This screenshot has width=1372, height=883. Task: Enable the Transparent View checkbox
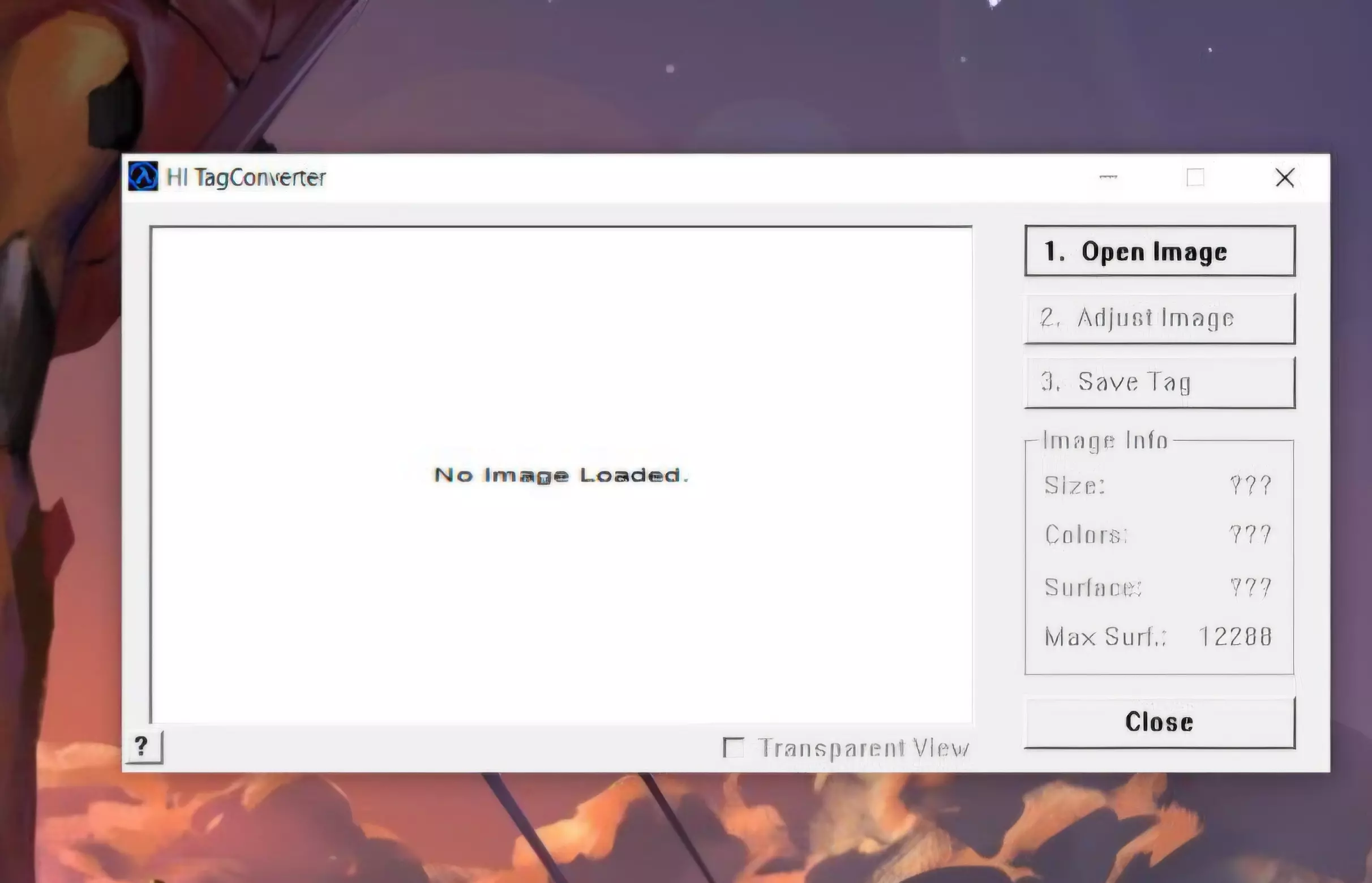click(734, 748)
